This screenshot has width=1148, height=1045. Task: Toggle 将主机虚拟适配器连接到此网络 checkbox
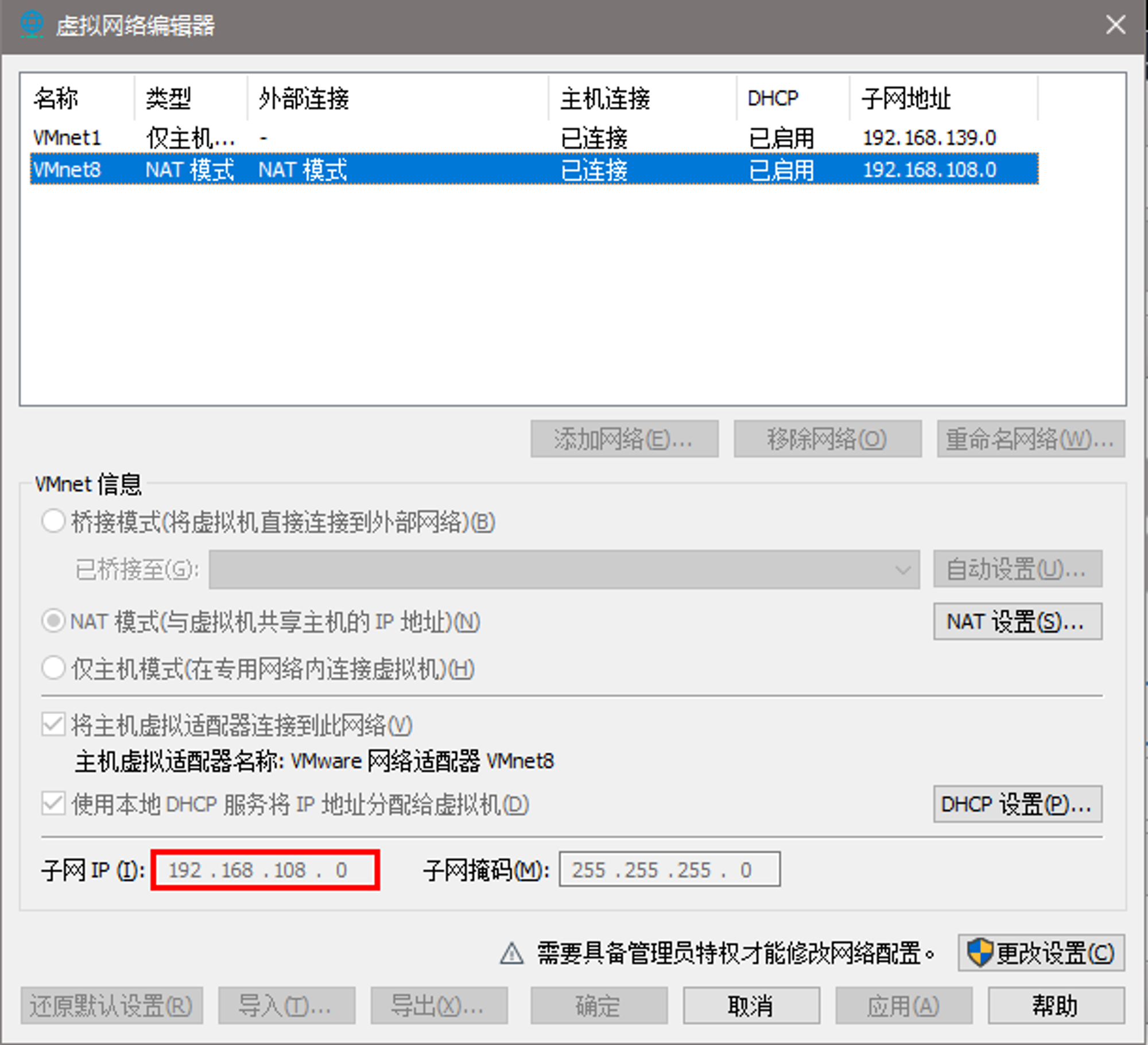[53, 725]
